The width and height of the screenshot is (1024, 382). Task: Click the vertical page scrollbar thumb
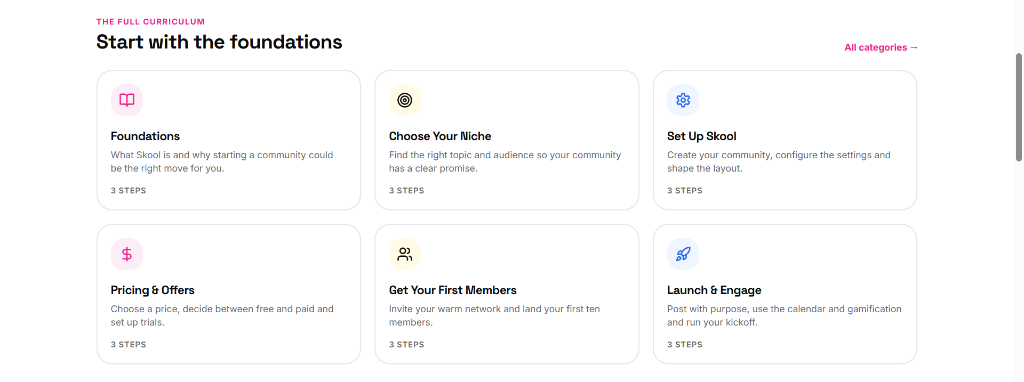click(x=1018, y=107)
